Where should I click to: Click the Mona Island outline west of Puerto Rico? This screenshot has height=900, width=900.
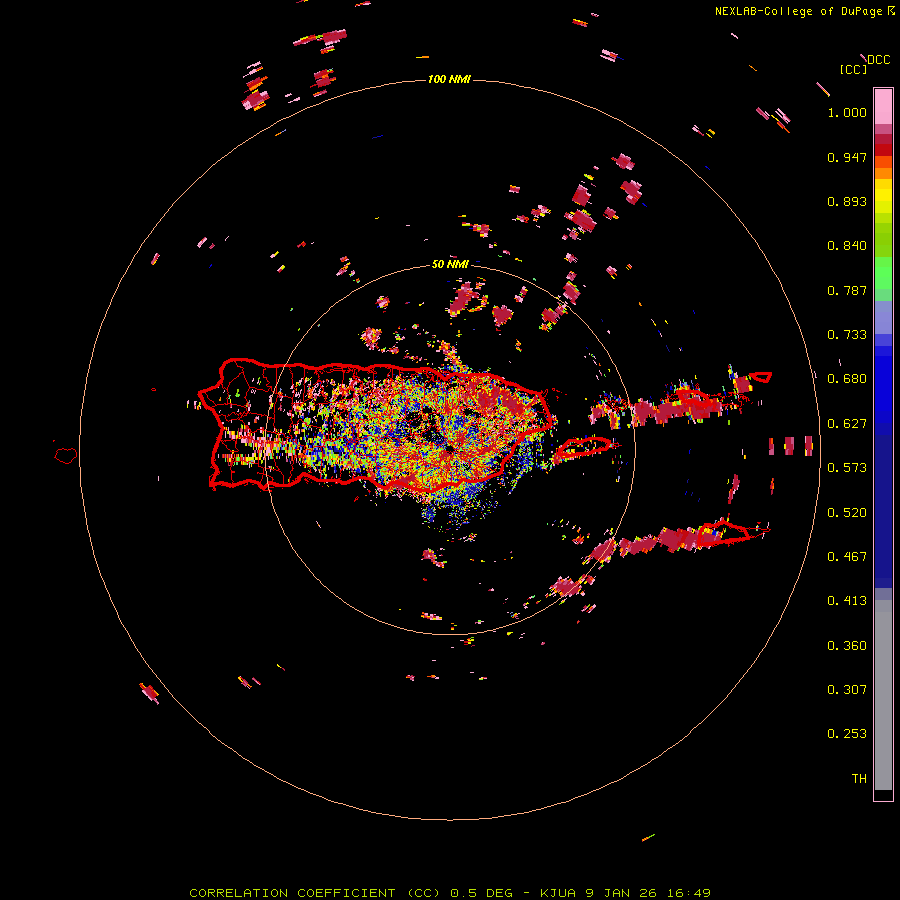[66, 456]
